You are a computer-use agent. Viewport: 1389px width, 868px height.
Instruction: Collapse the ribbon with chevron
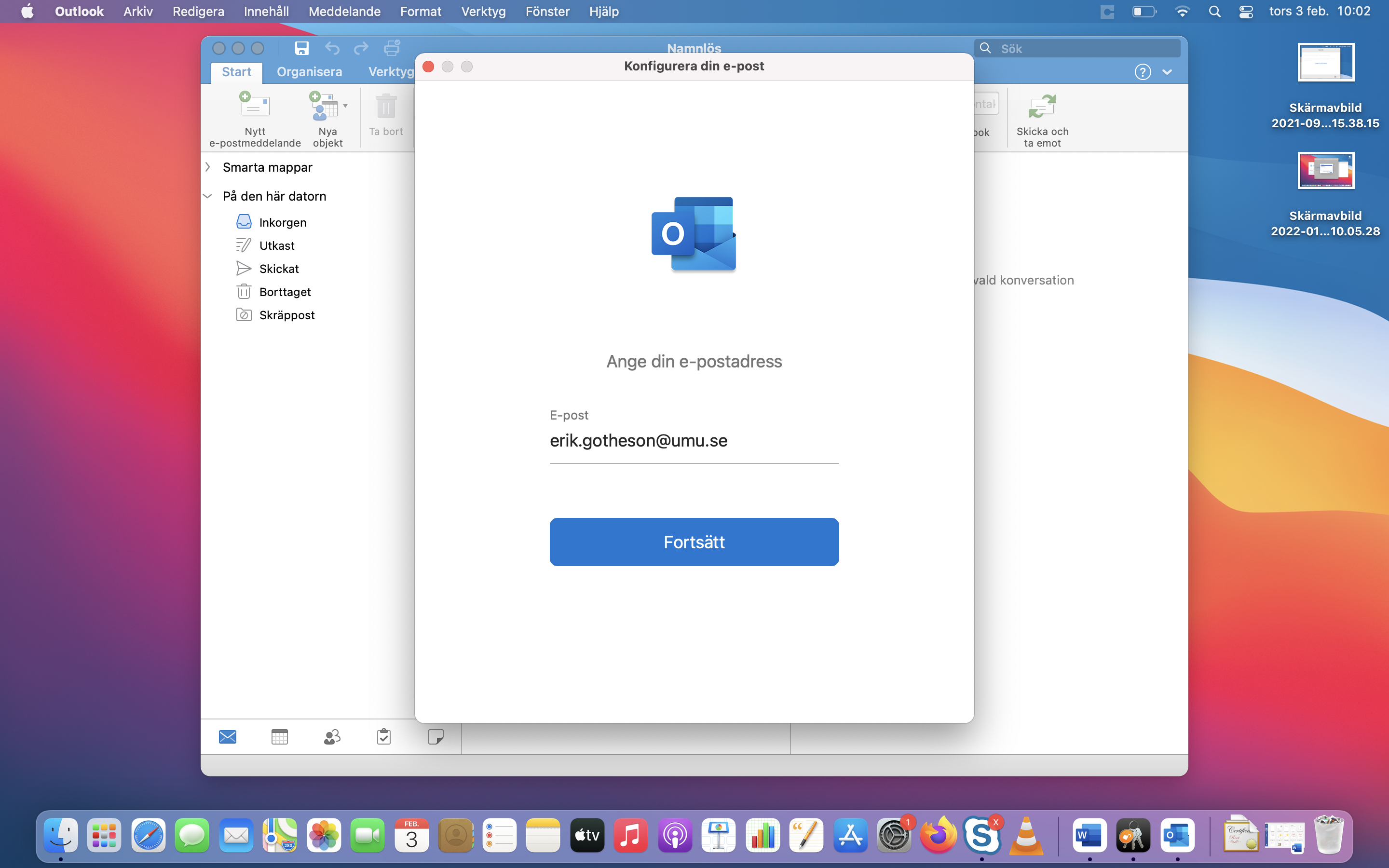coord(1167,72)
